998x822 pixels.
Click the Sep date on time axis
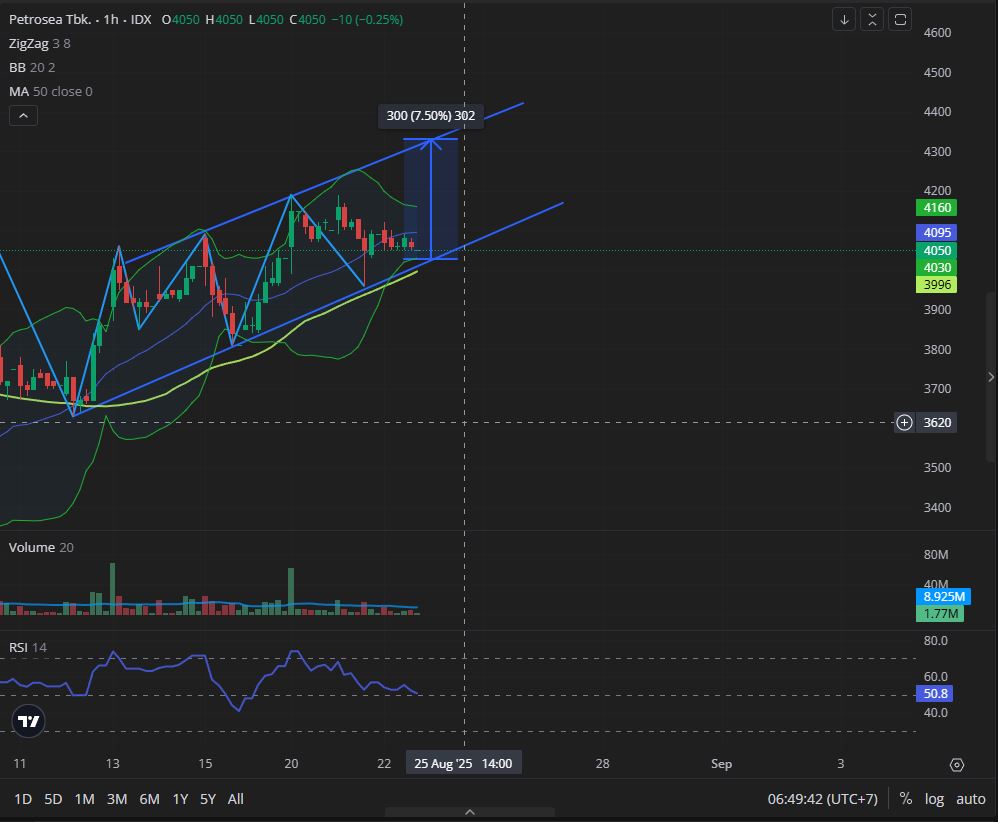(721, 763)
